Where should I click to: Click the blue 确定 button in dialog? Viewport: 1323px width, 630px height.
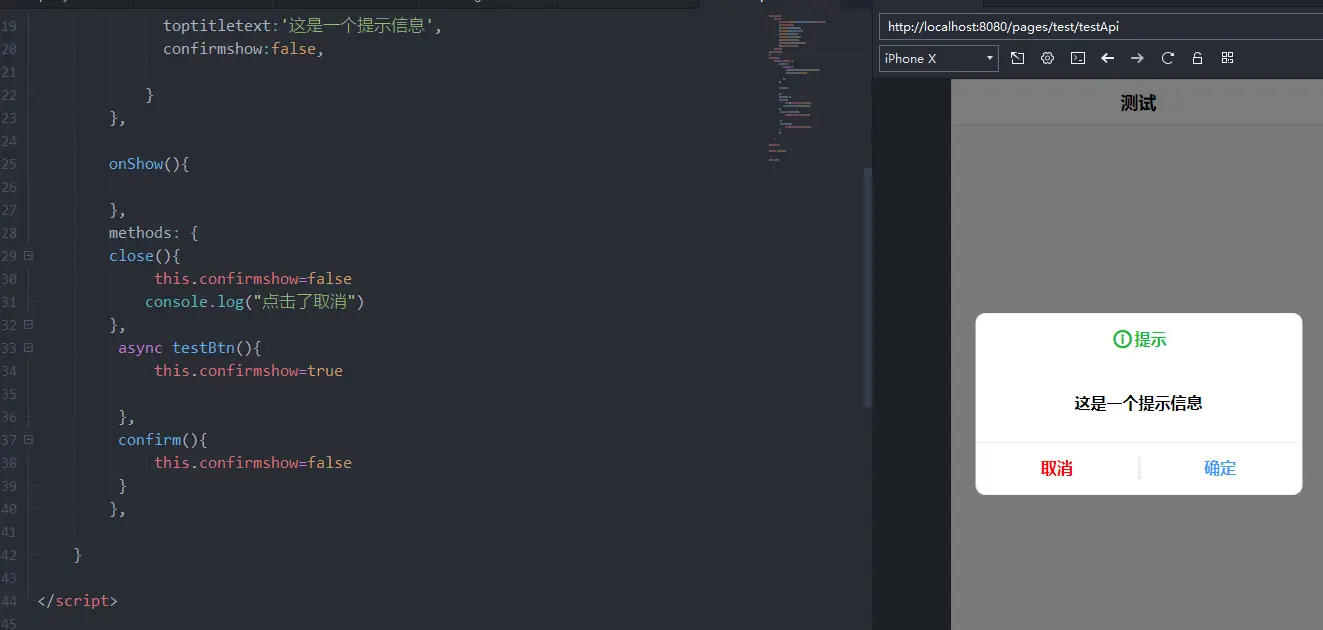pos(1220,468)
